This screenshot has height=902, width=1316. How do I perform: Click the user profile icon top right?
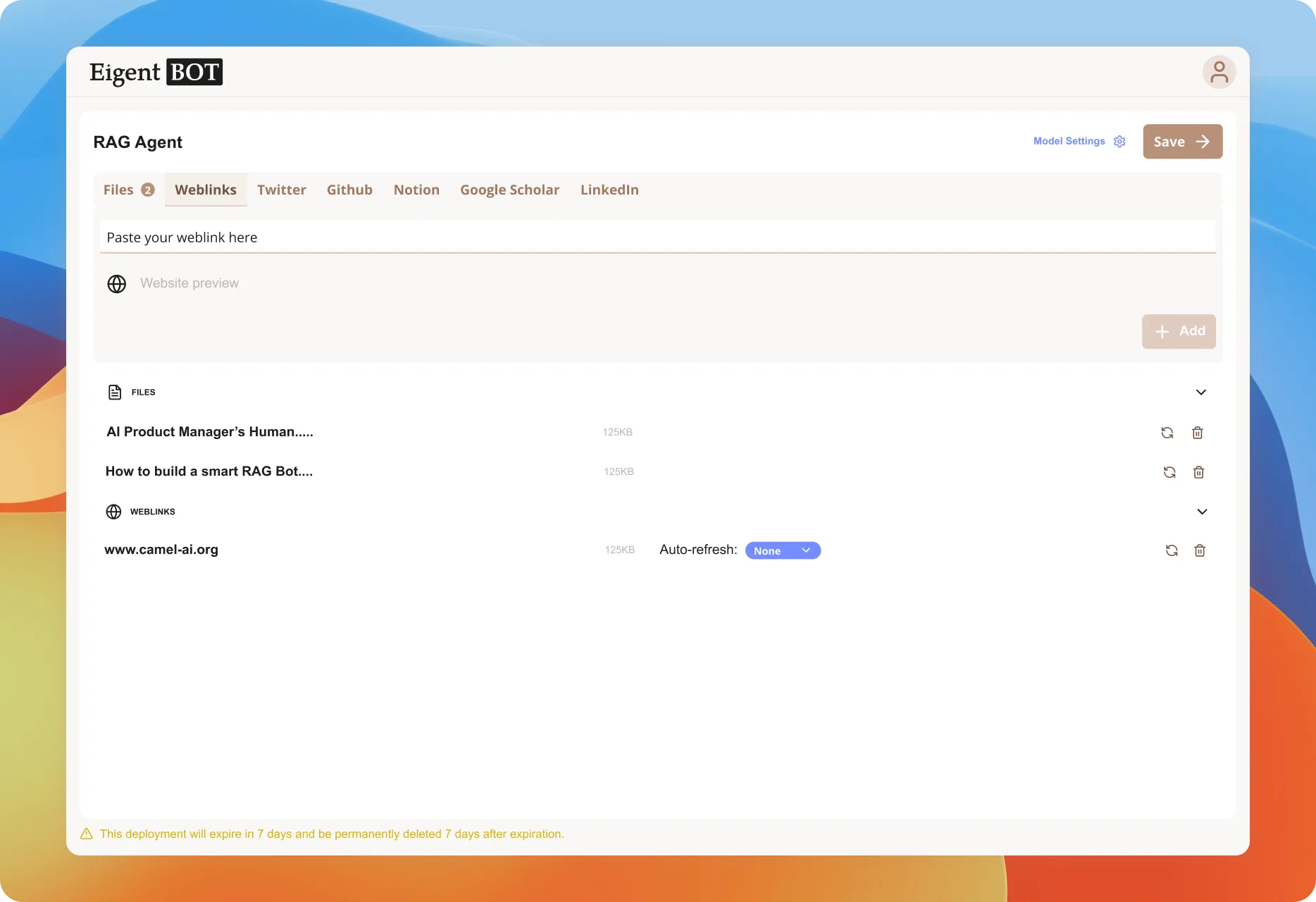1219,71
